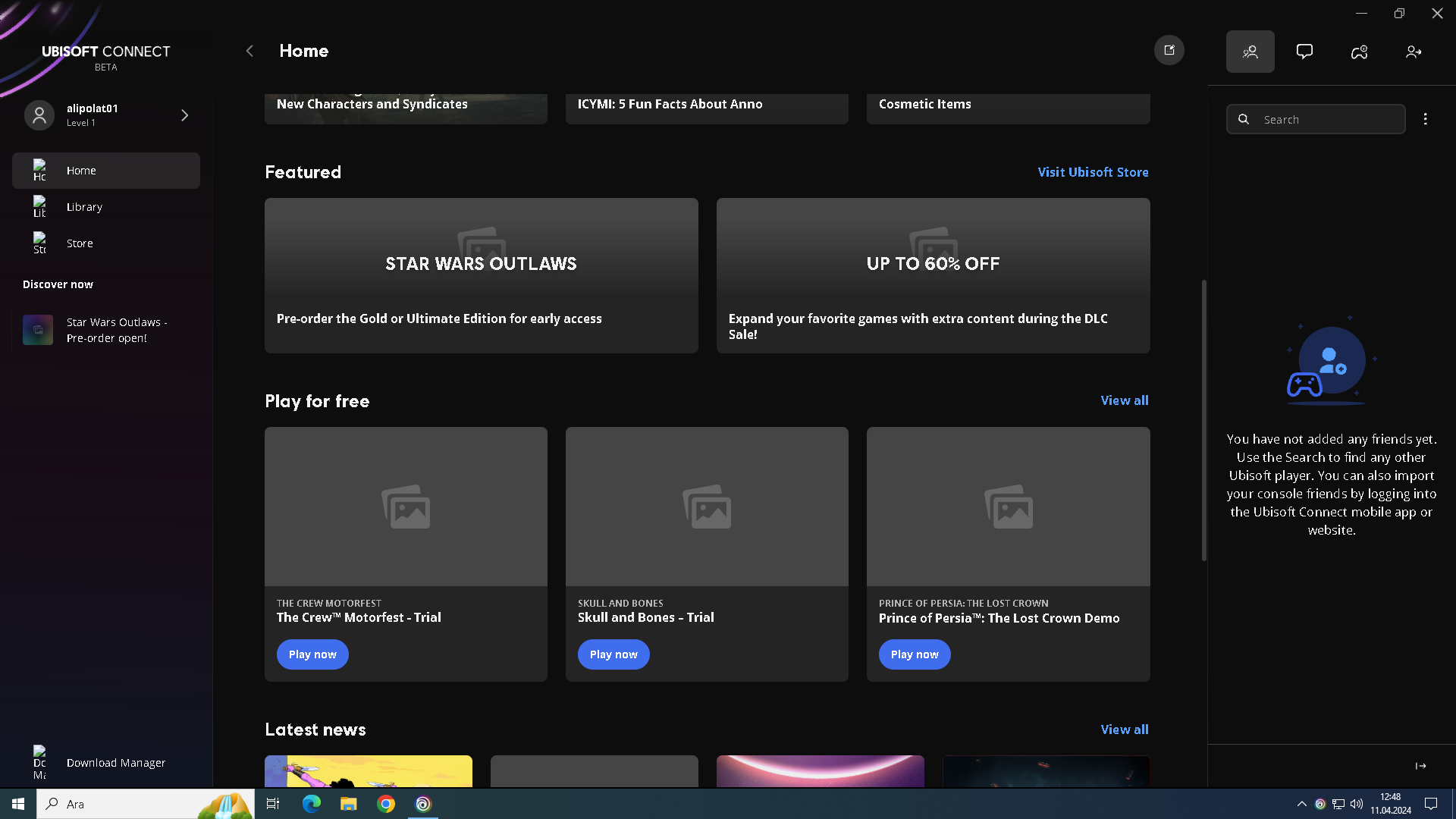This screenshot has width=1456, height=819.
Task: Open Prince of Persia image thumbnail
Action: click(x=1008, y=507)
